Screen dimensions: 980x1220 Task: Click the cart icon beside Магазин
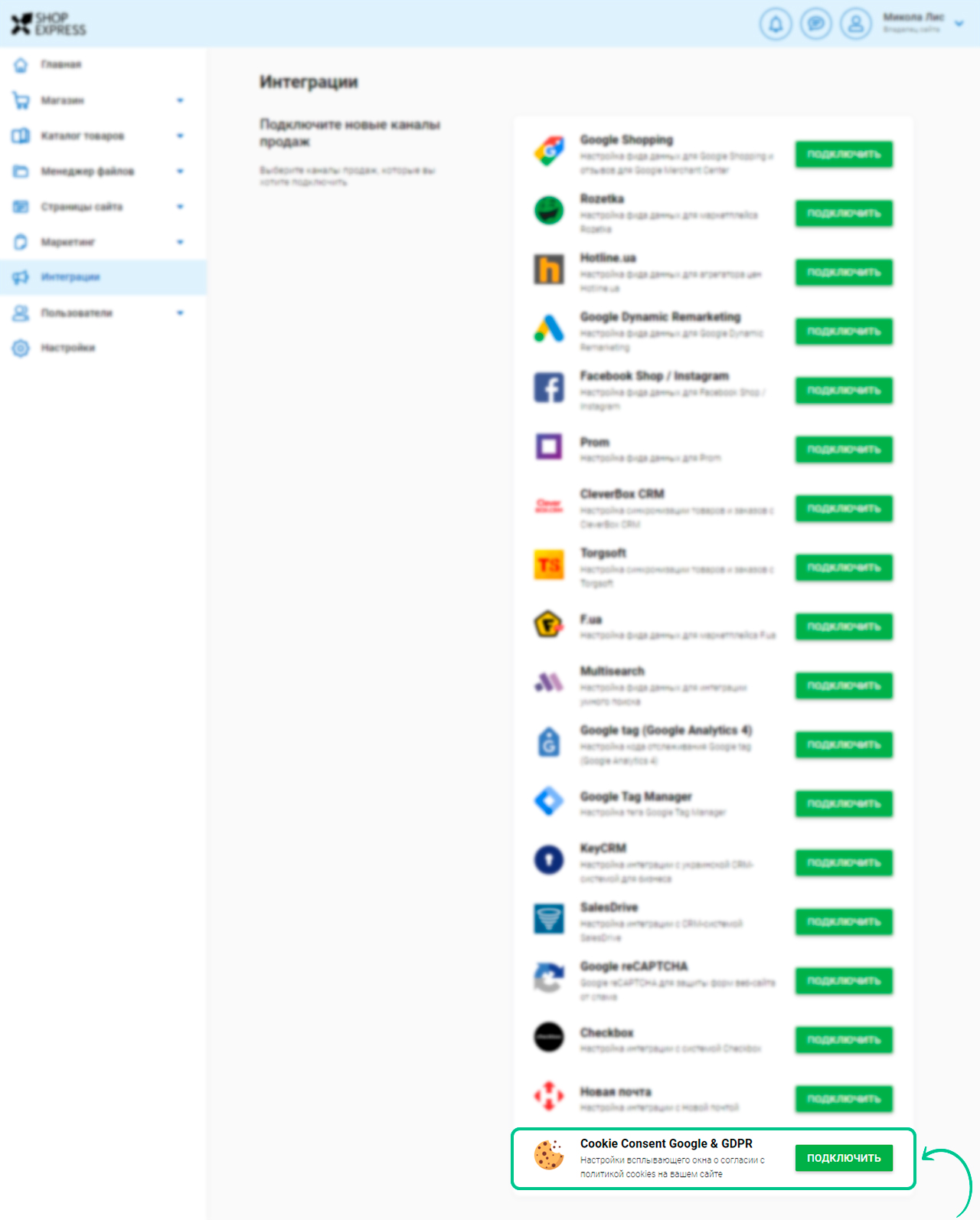tap(21, 100)
